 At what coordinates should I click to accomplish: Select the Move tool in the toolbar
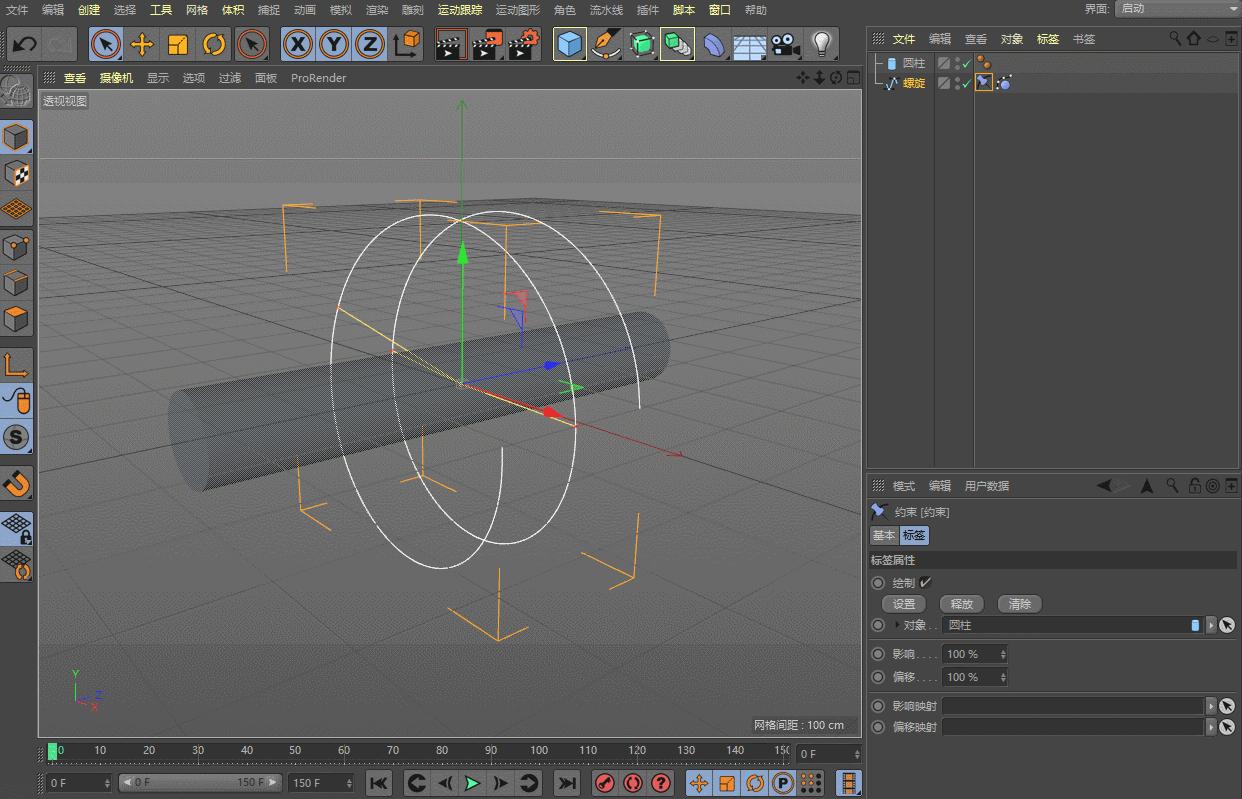[x=144, y=44]
